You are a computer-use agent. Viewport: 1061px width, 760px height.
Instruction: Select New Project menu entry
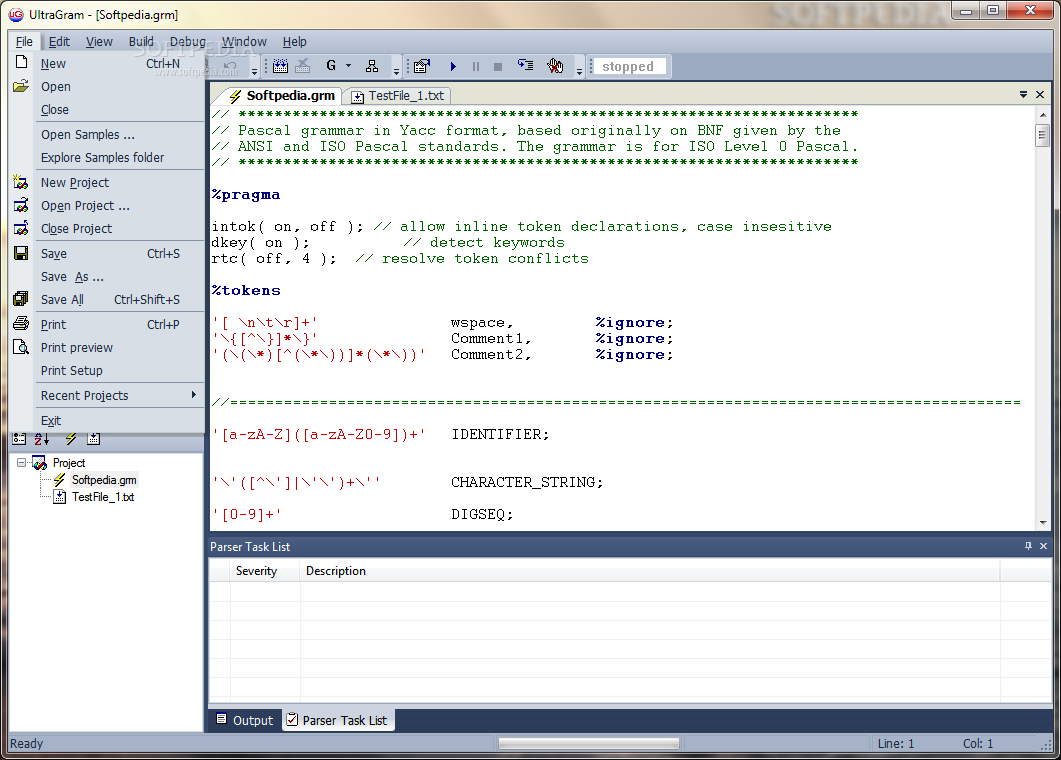point(108,183)
